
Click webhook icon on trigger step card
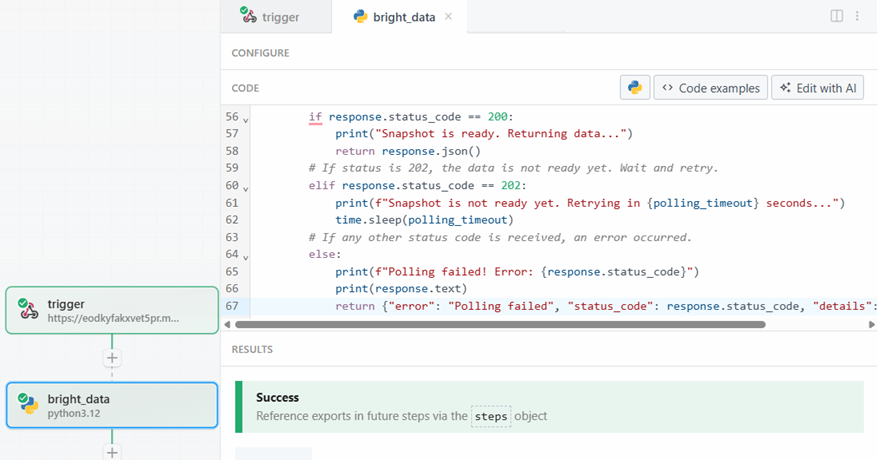click(28, 309)
